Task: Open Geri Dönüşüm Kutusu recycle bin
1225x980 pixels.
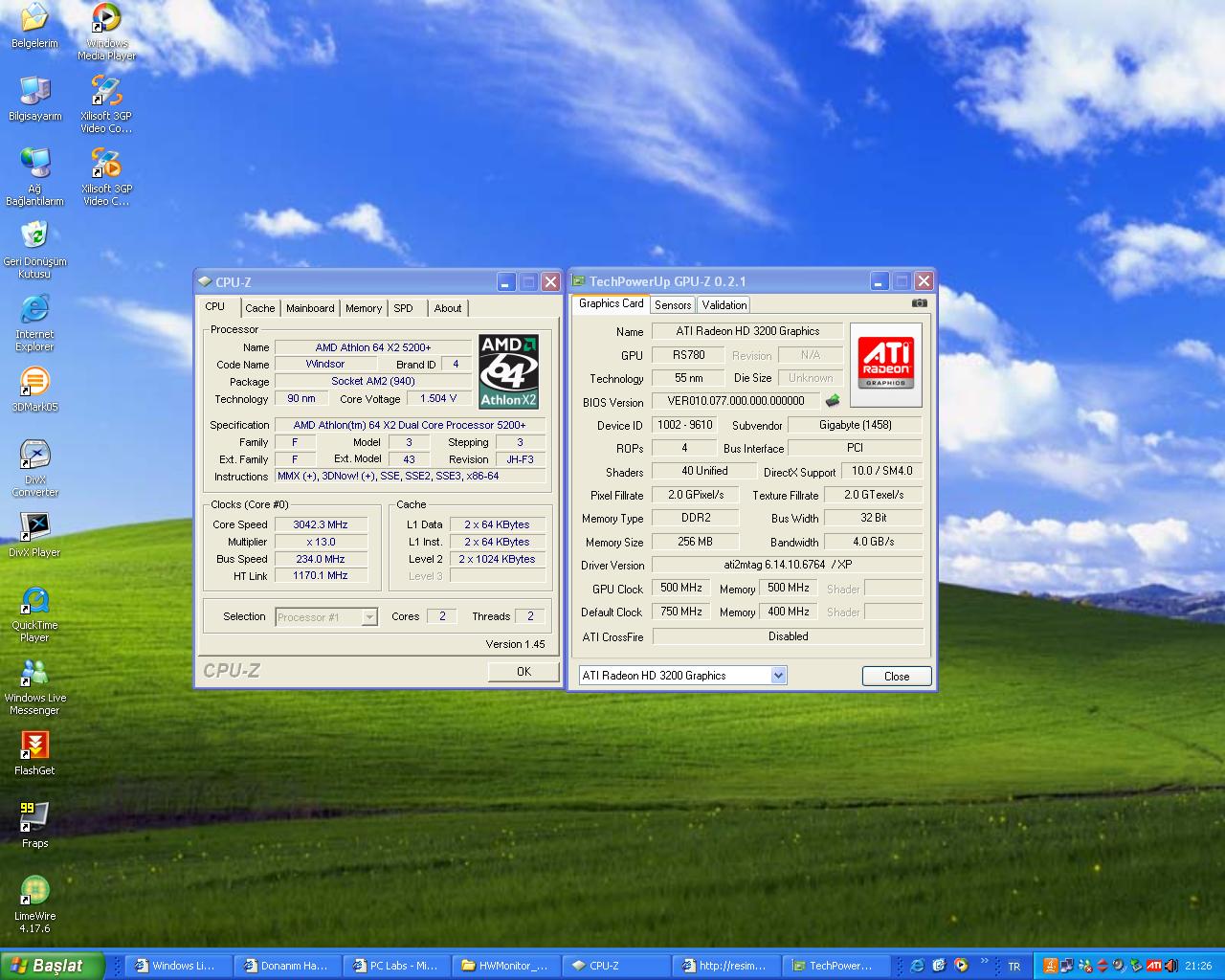Action: click(34, 250)
